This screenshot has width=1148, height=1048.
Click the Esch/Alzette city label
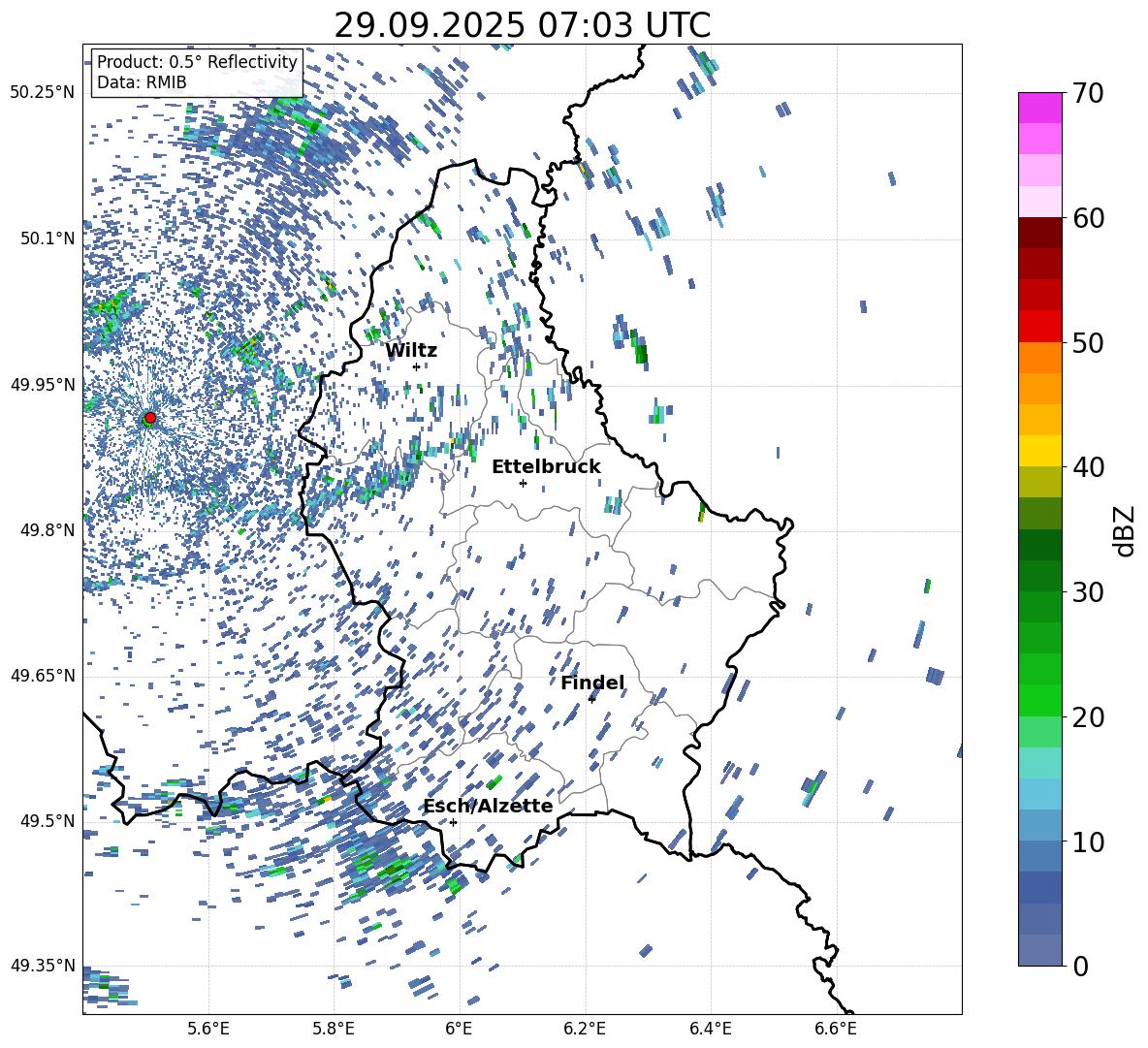point(489,806)
